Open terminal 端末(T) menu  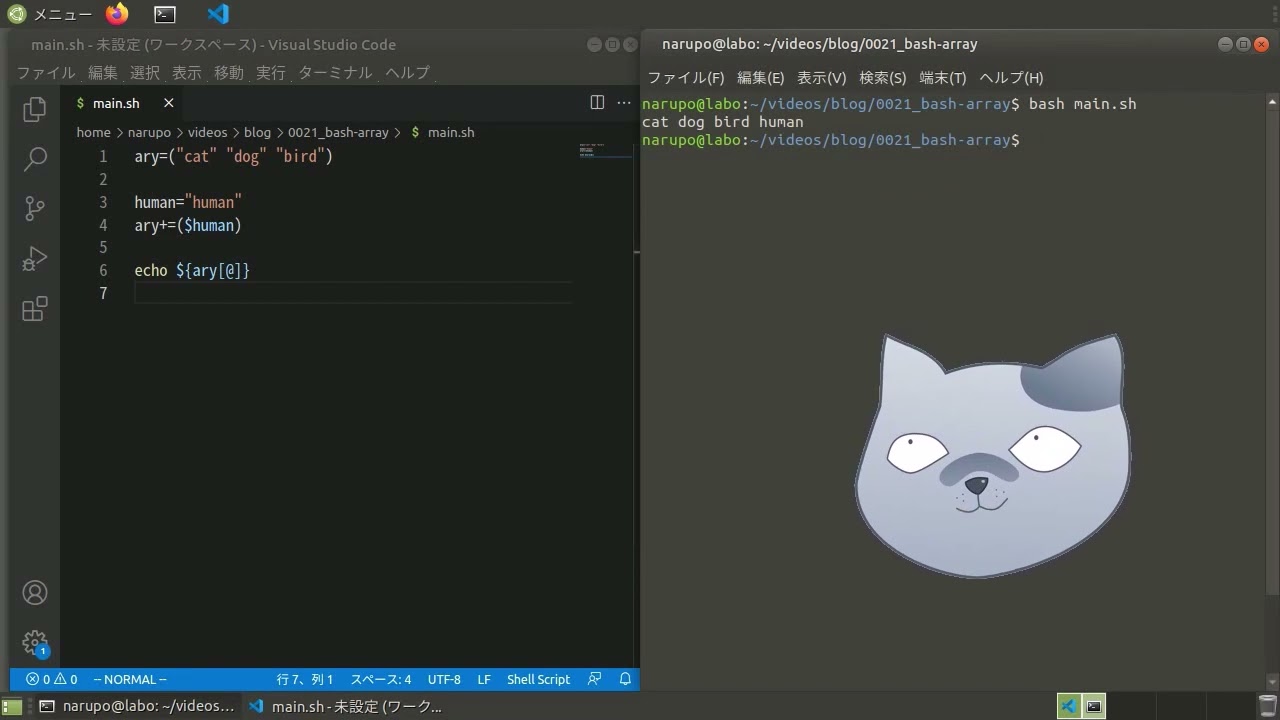click(943, 77)
